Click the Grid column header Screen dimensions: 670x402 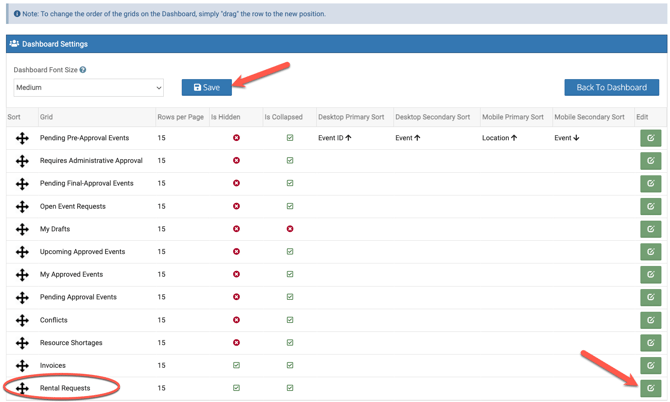(46, 117)
